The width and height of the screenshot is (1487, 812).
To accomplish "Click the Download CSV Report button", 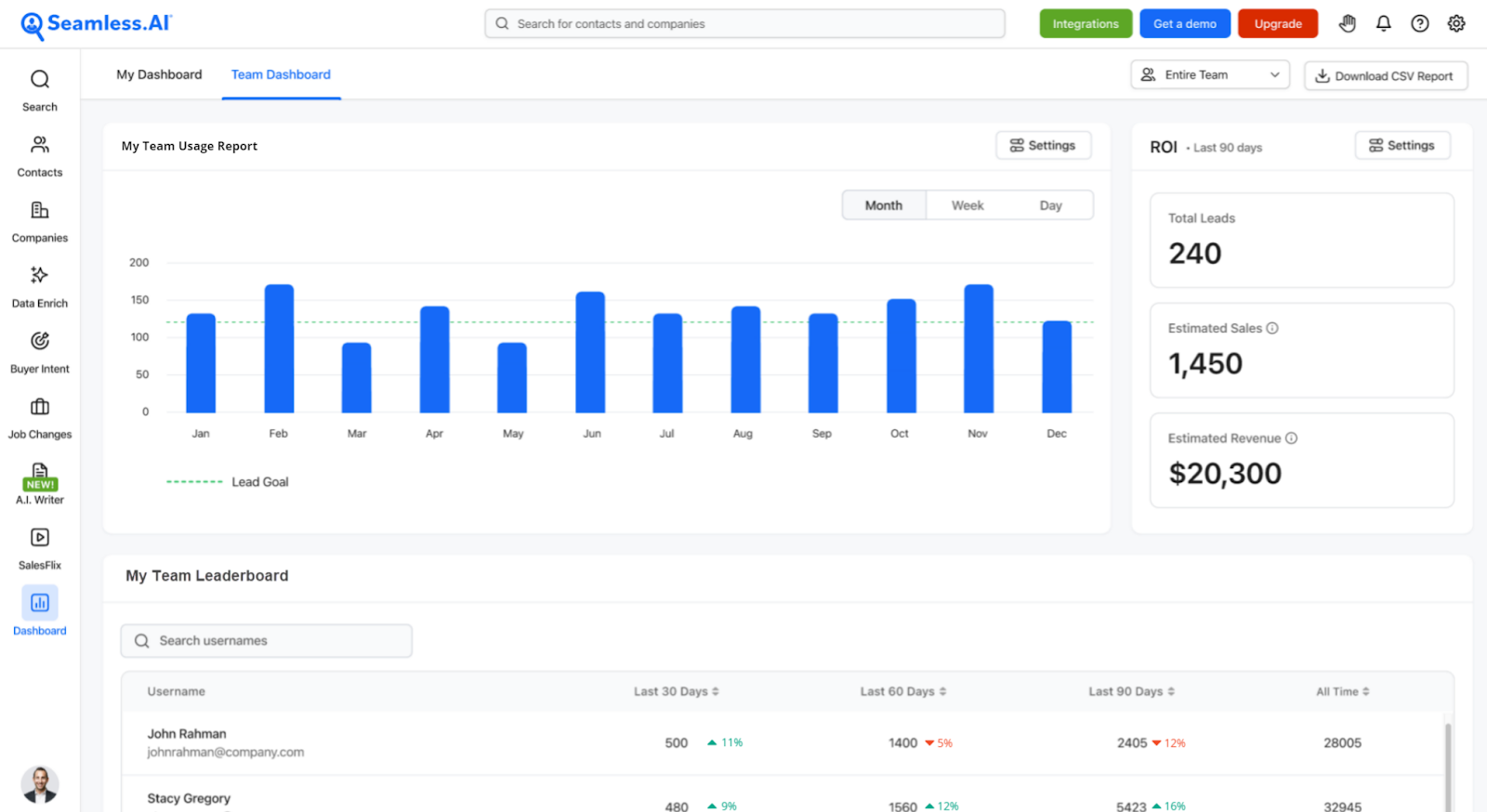I will tap(1385, 76).
